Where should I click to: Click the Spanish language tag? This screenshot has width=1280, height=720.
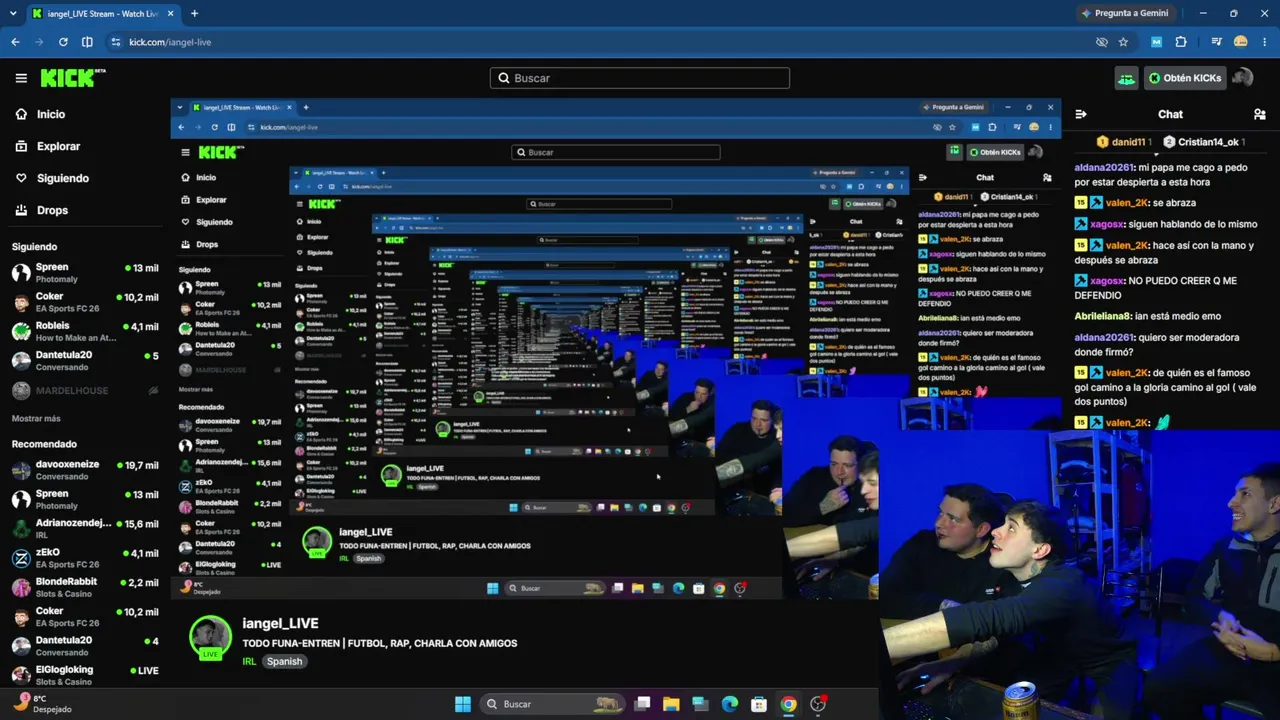point(284,661)
